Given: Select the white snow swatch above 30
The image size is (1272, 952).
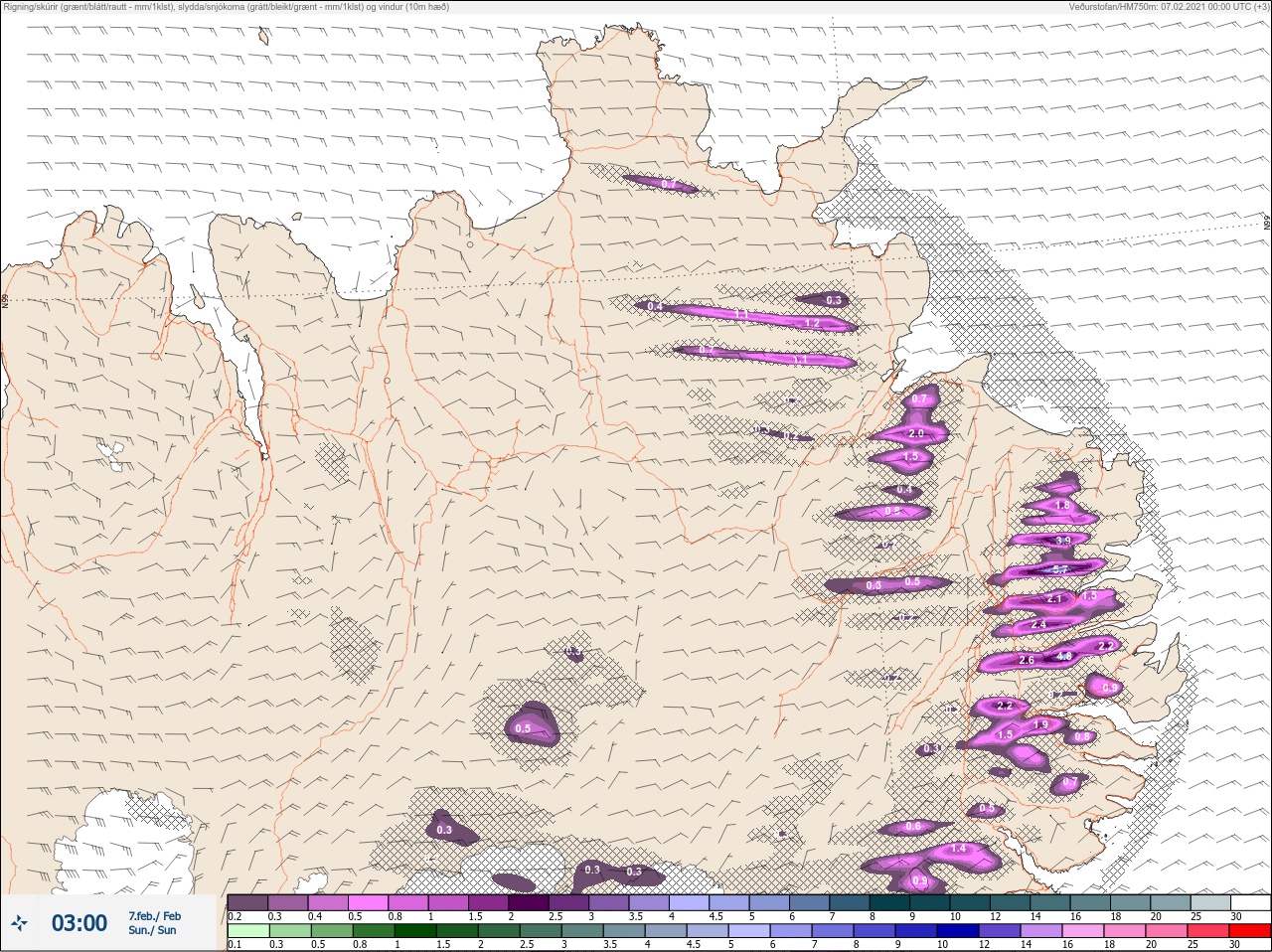Looking at the screenshot, I should click(x=1251, y=902).
